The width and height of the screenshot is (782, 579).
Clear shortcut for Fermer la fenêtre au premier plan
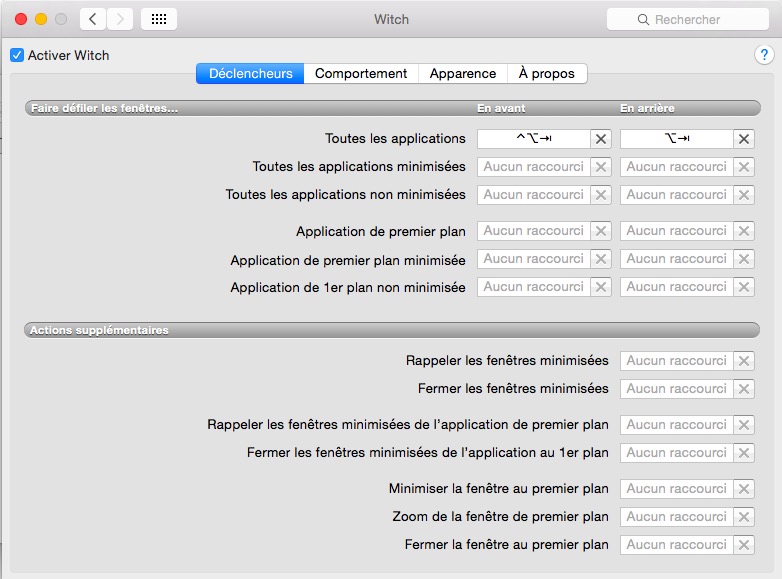coord(743,545)
